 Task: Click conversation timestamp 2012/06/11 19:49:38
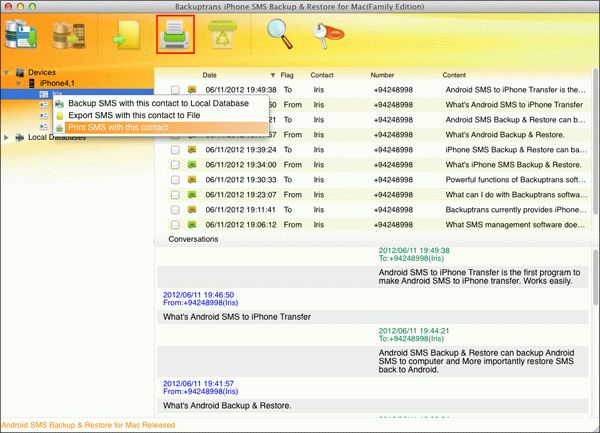point(414,251)
